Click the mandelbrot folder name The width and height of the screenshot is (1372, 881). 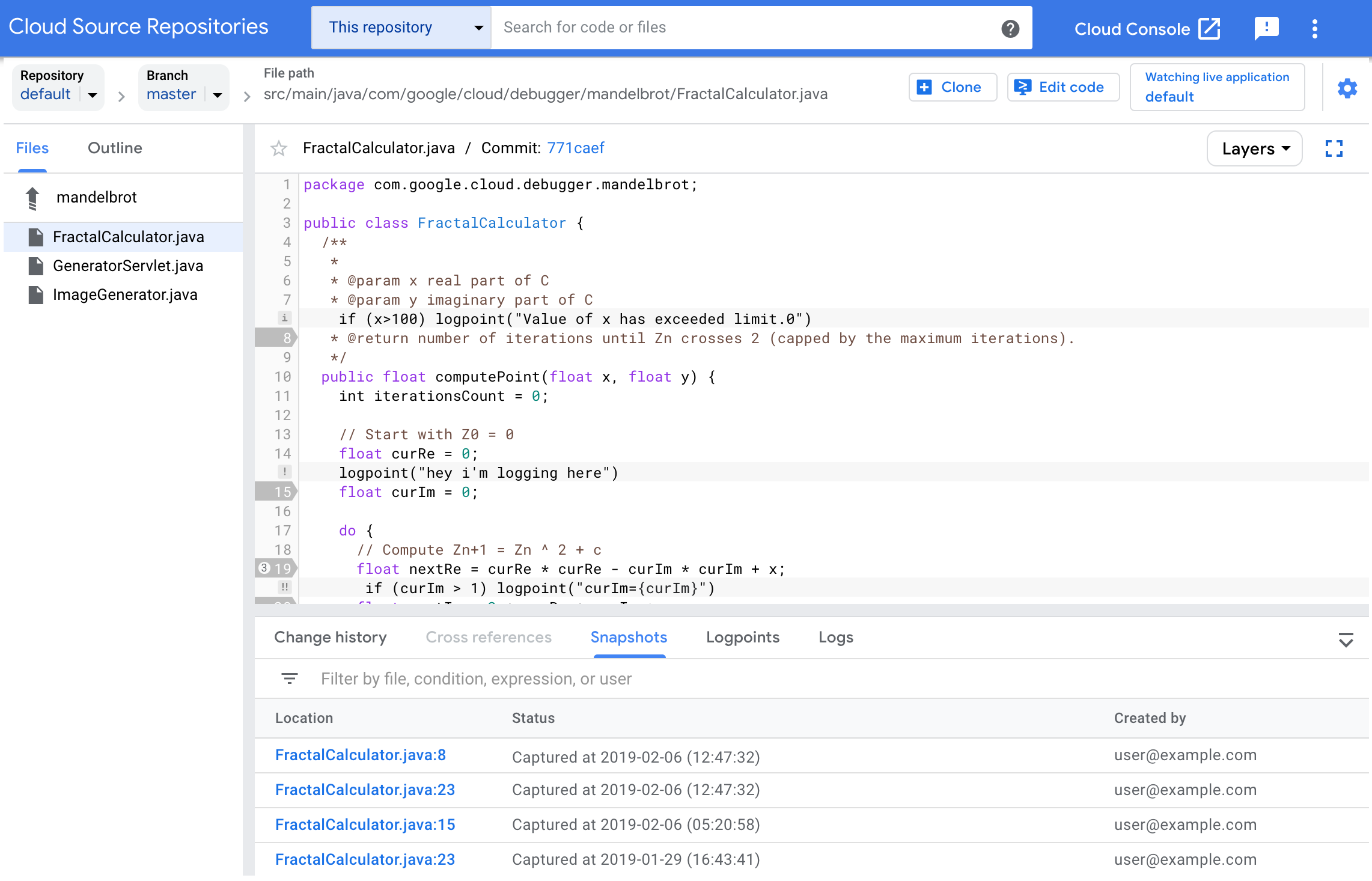coord(97,198)
